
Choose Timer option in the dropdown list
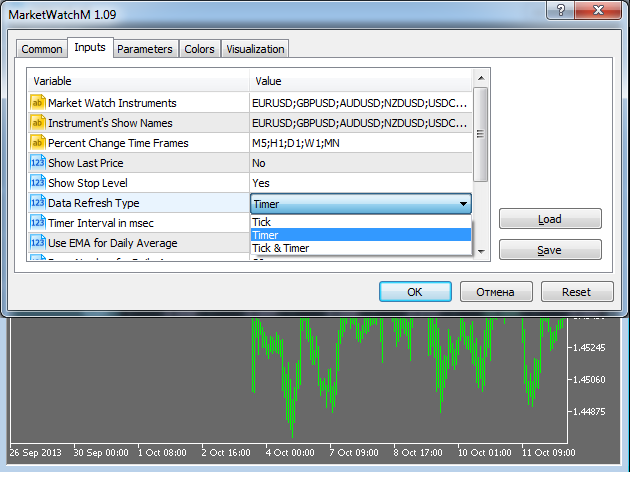[x=361, y=235]
